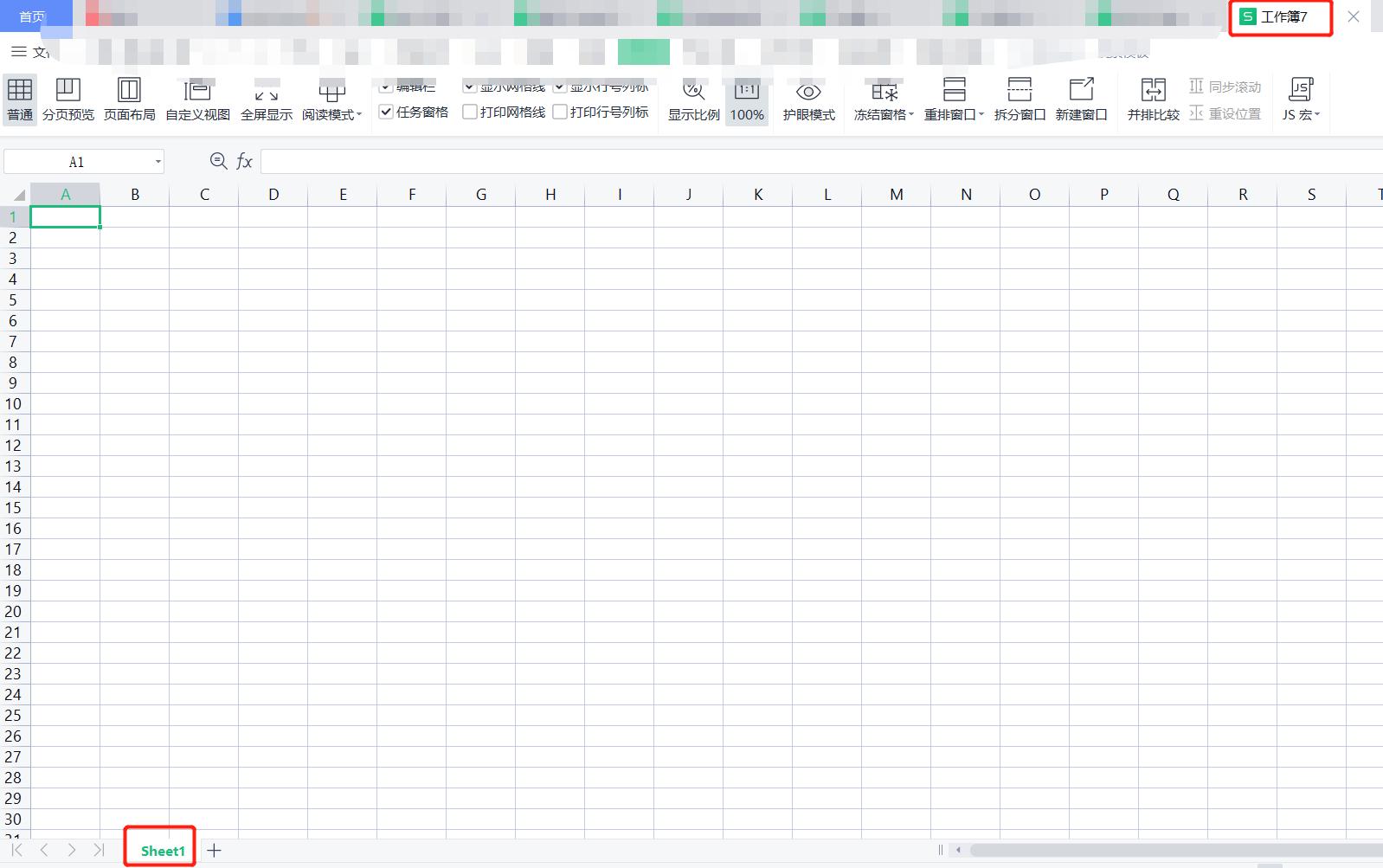Reset zoom with the 100% button
Screen dimensions: 1383x868
tap(747, 100)
